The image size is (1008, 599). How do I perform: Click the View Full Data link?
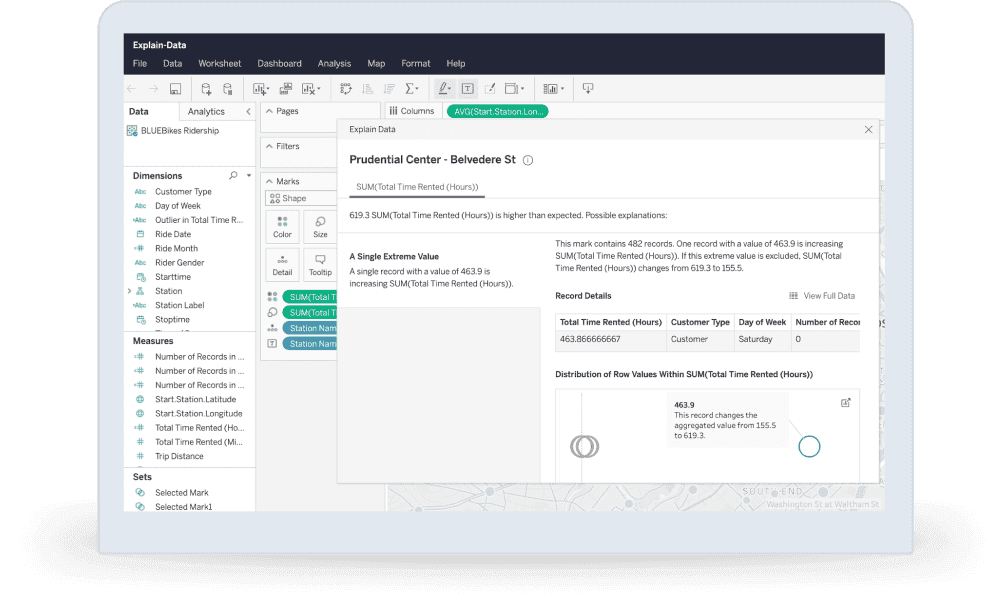coord(822,296)
